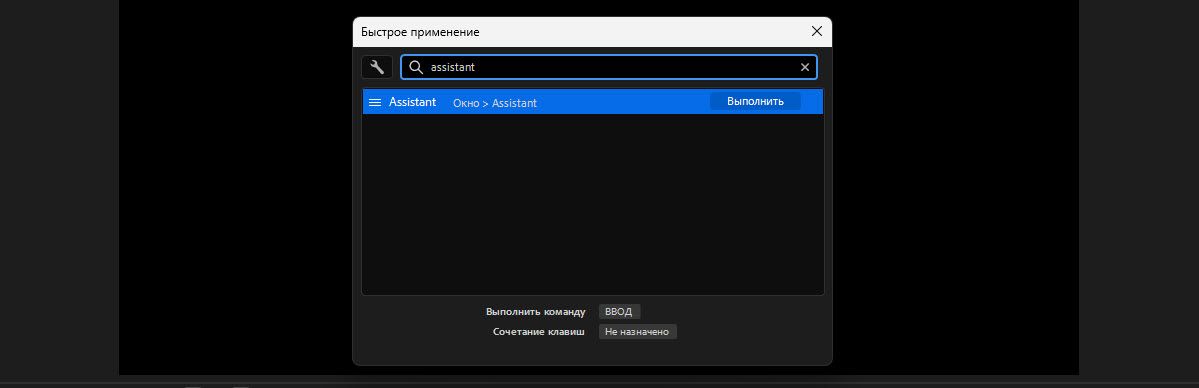Viewport: 1199px width, 388px height.
Task: Click the Сочетание клавиш label
Action: 539,332
